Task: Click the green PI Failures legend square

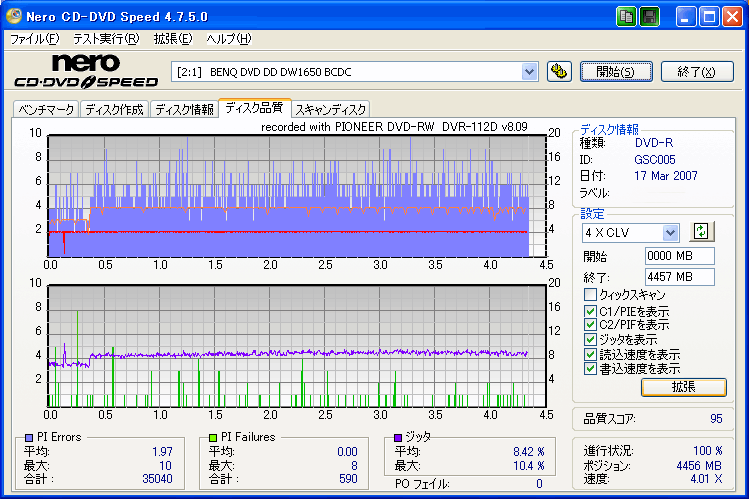Action: [x=213, y=438]
